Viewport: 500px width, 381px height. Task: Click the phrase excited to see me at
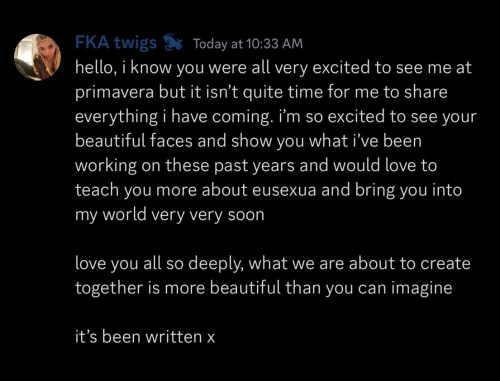392,68
